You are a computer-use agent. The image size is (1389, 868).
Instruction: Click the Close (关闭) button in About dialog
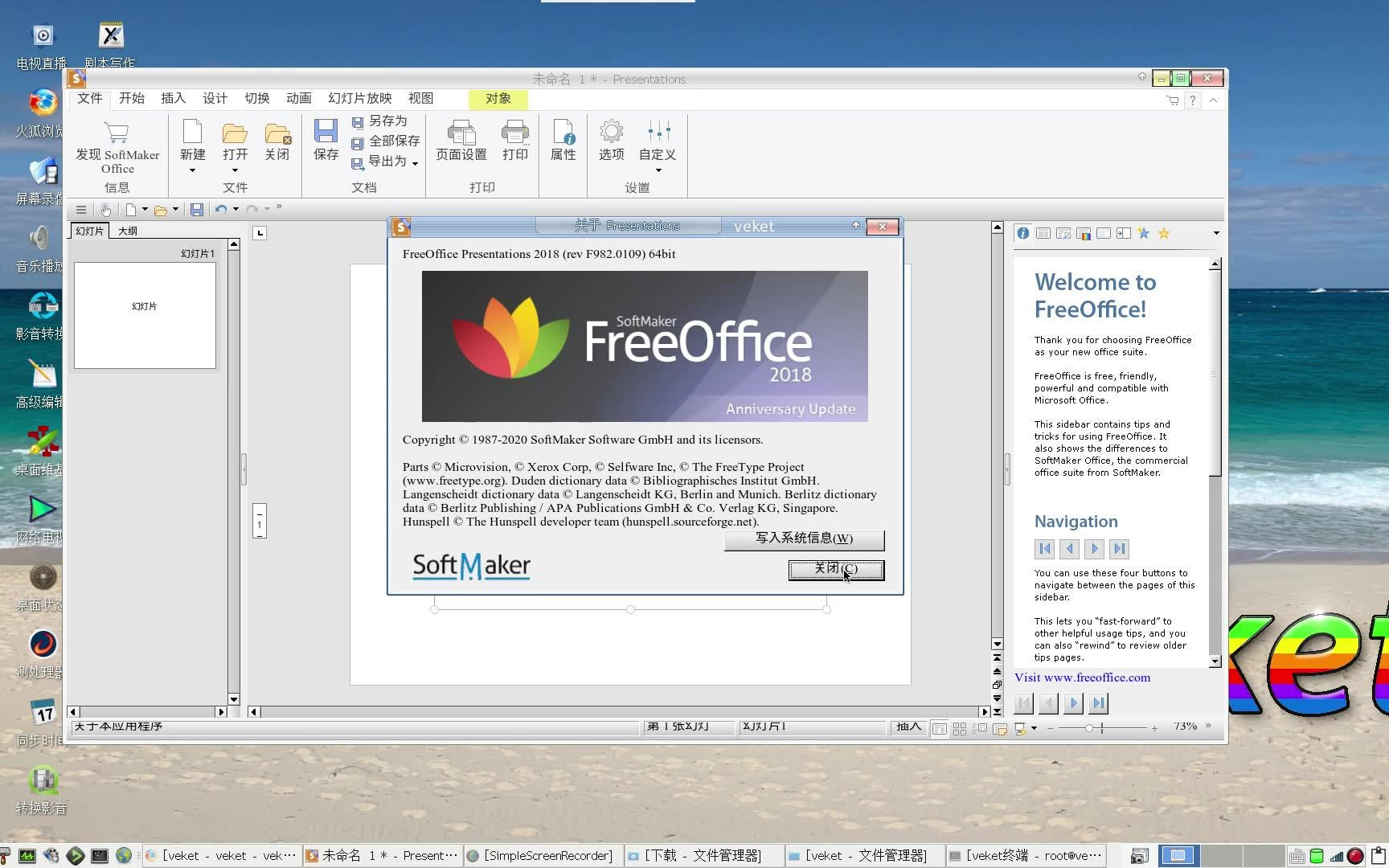pos(836,569)
